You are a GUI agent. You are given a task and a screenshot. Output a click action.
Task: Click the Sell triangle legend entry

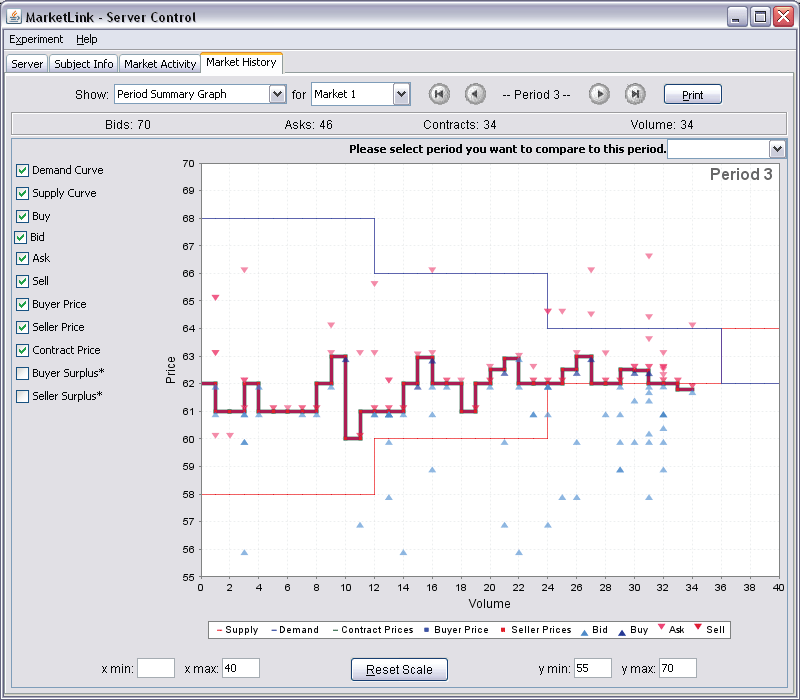[x=709, y=630]
